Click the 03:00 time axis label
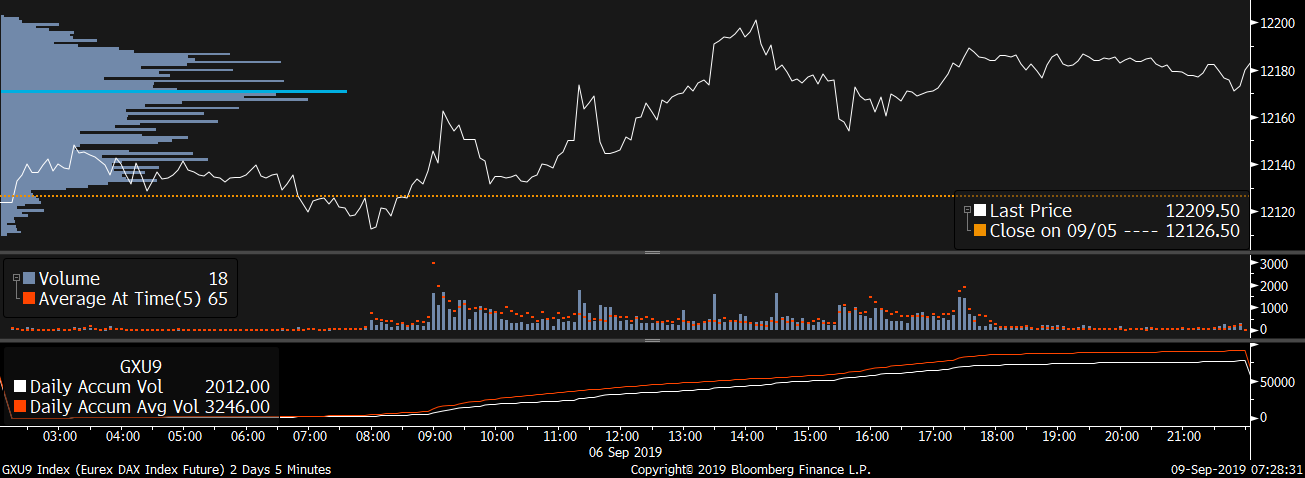Viewport: 1305px width, 478px height. (60, 437)
